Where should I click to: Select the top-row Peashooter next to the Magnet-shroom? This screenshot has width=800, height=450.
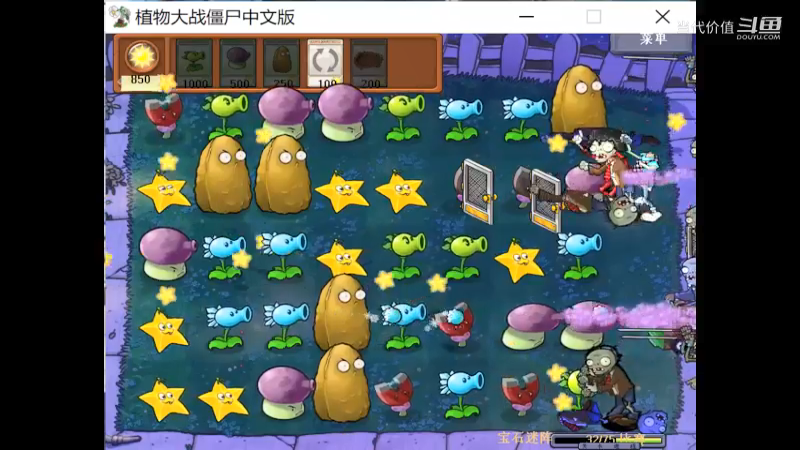pos(227,115)
